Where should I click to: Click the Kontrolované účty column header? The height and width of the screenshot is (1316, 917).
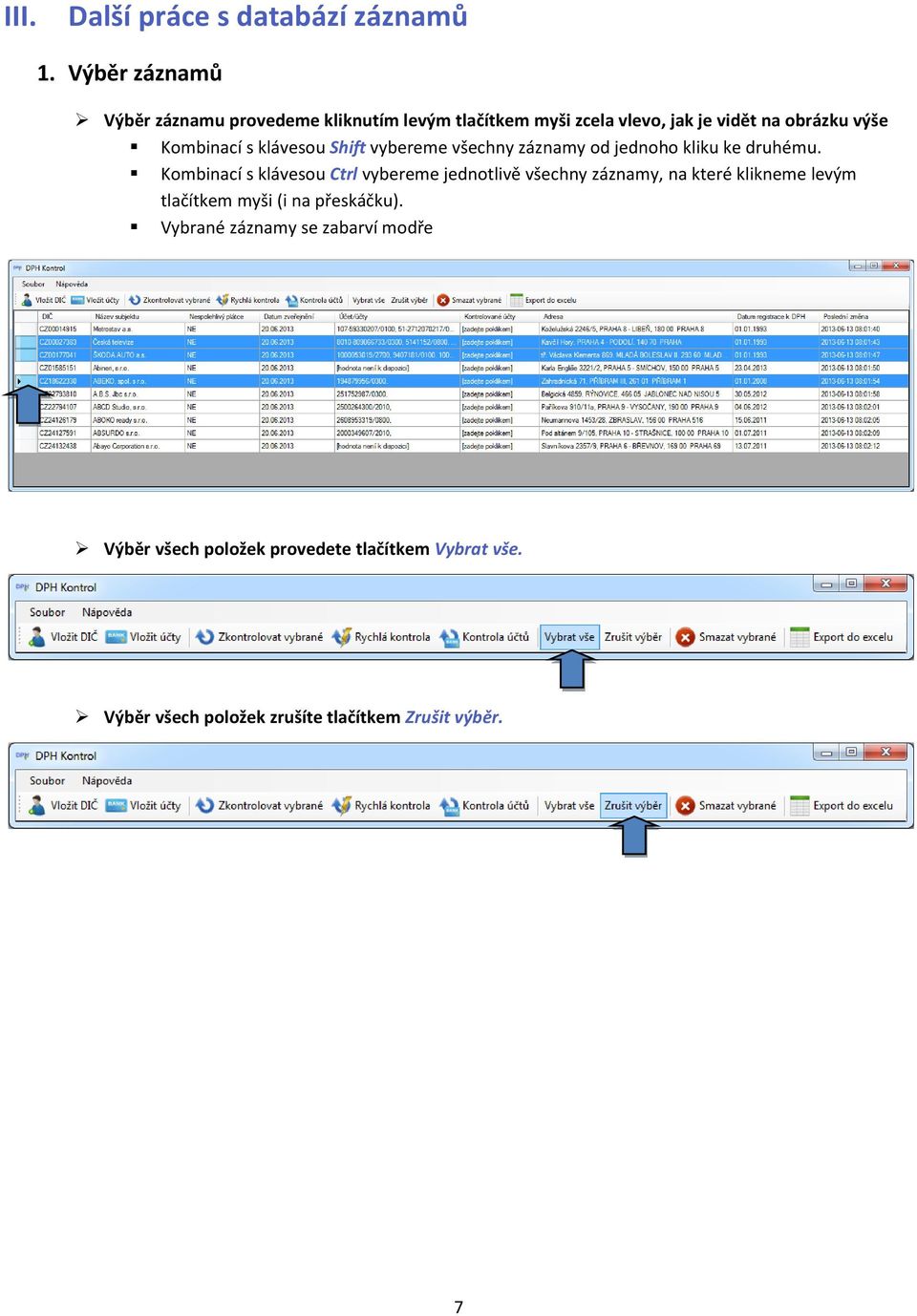point(500,316)
